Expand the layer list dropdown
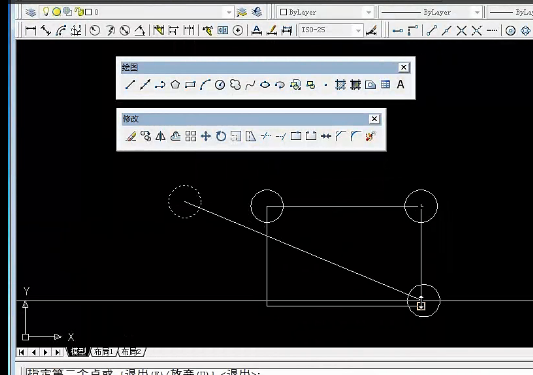 229,12
